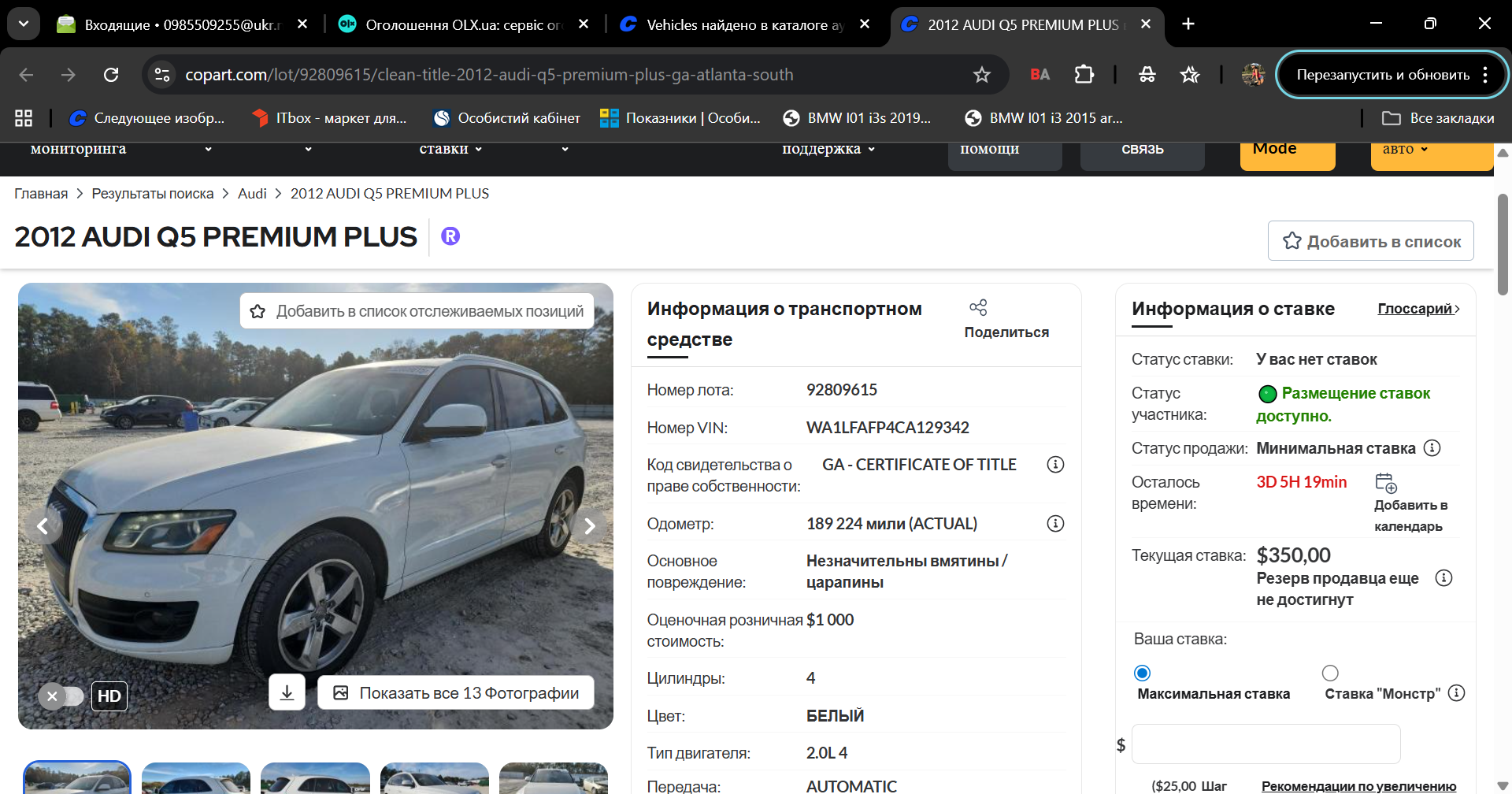1512x794 pixels.
Task: Go to Главная breadcrumb
Action: coord(41,194)
